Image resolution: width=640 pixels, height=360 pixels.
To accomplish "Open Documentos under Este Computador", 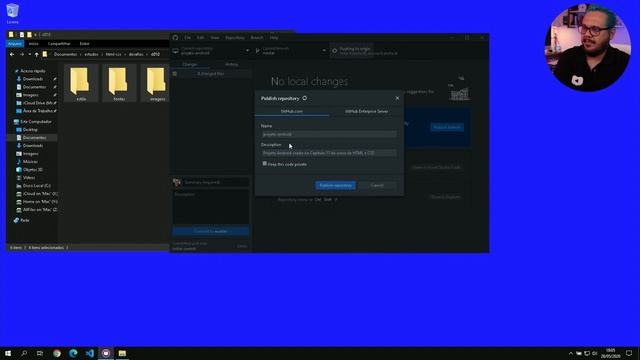I will [x=34, y=138].
